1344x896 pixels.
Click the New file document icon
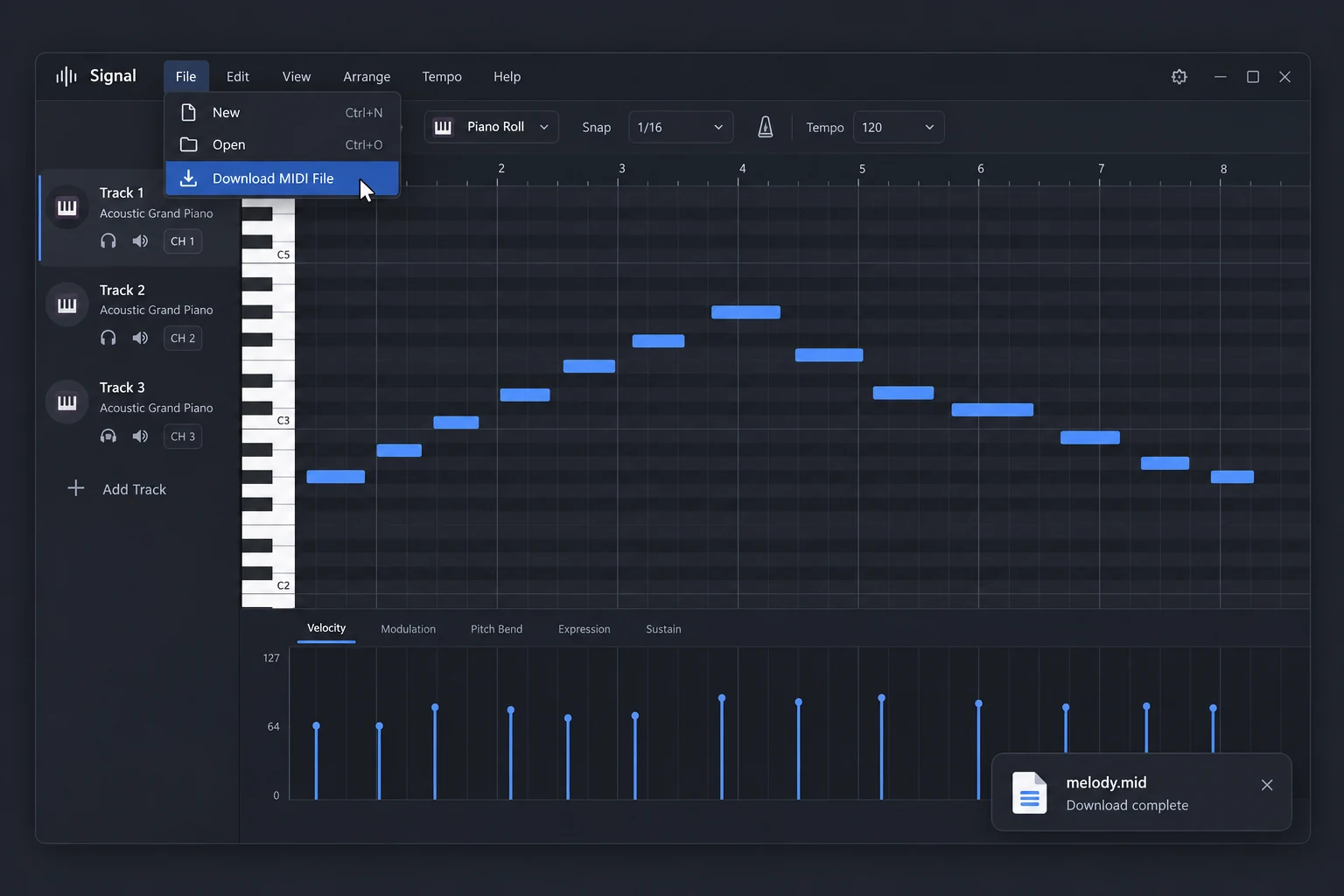coord(188,112)
